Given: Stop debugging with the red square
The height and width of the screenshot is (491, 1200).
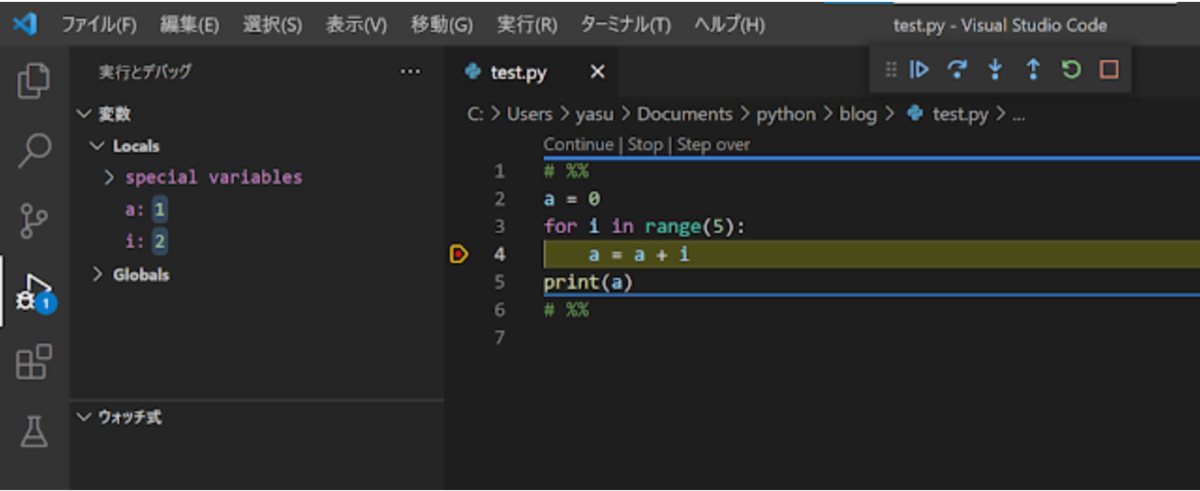Looking at the screenshot, I should point(1109,70).
